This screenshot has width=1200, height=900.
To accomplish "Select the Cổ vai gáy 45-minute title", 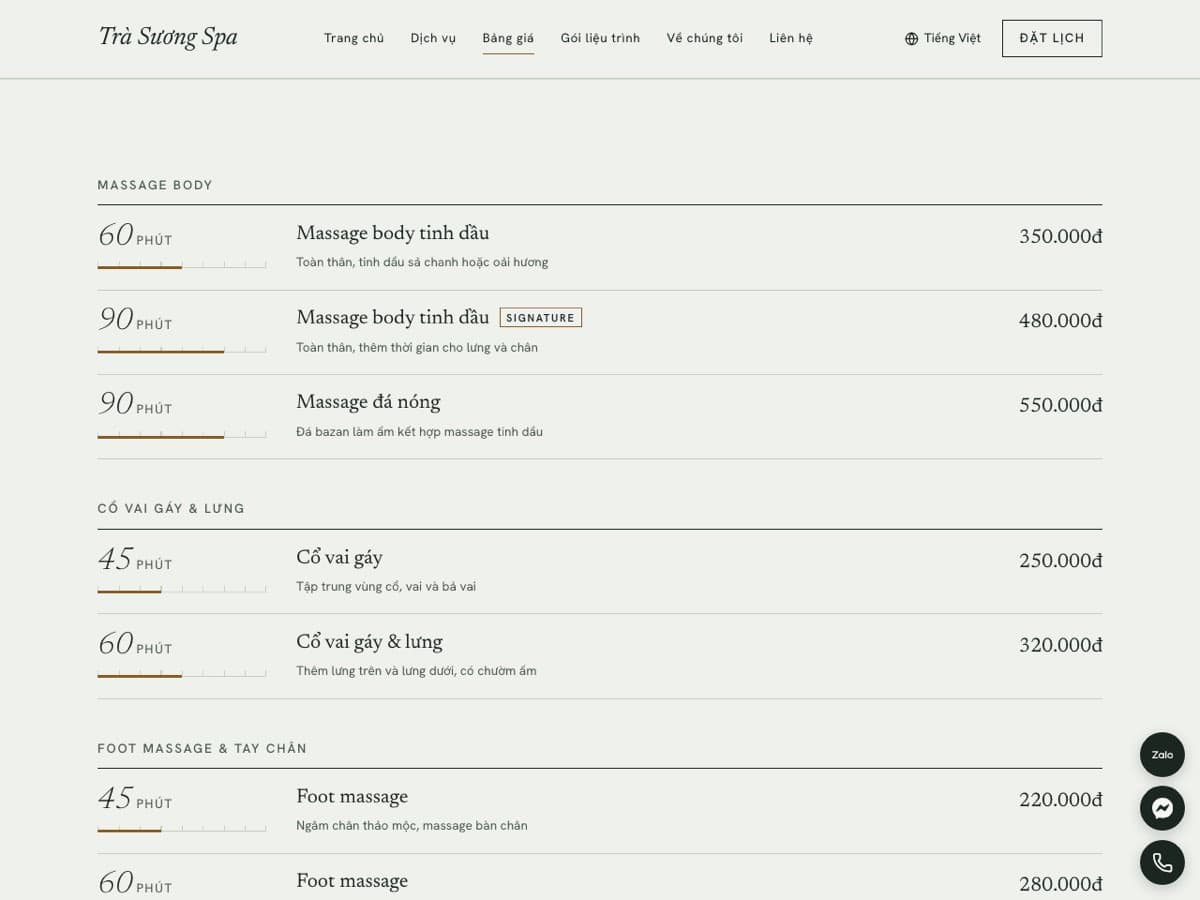I will (339, 557).
